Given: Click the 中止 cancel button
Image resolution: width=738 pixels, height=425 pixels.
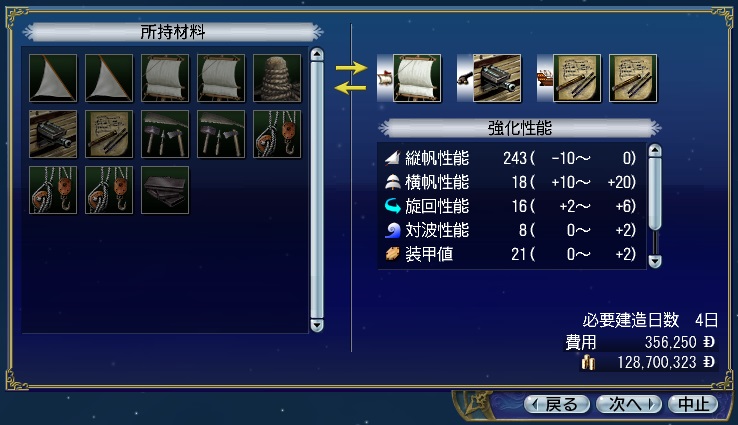Looking at the screenshot, I should (693, 404).
